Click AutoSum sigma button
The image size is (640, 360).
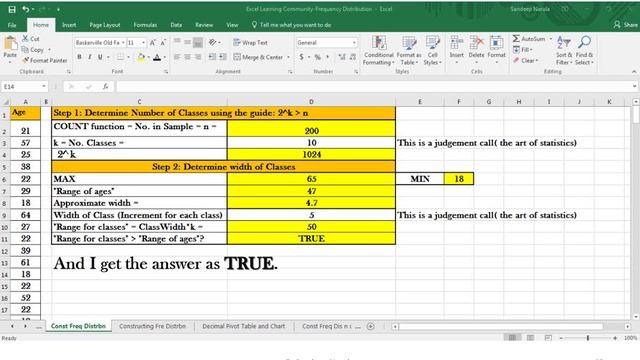tap(529, 39)
